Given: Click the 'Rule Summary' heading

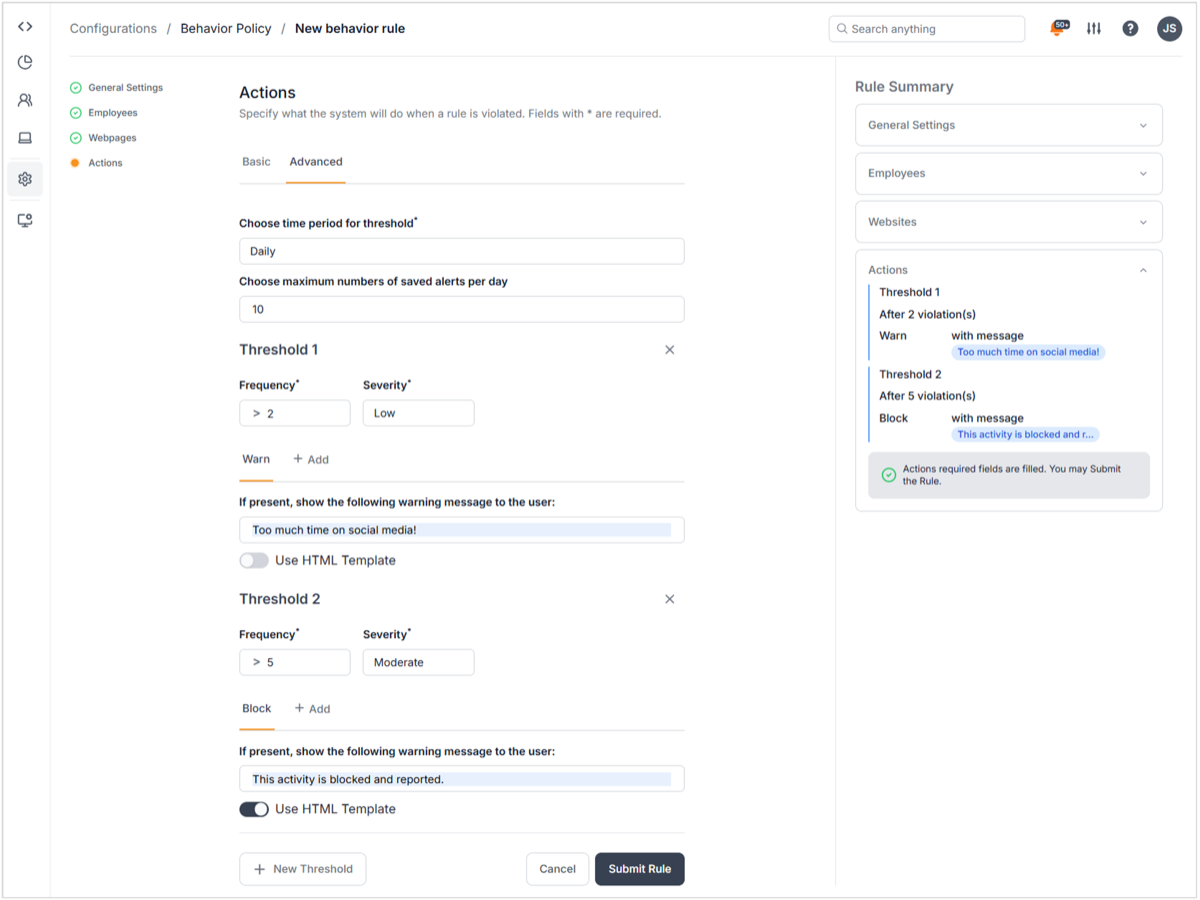Looking at the screenshot, I should coord(904,87).
